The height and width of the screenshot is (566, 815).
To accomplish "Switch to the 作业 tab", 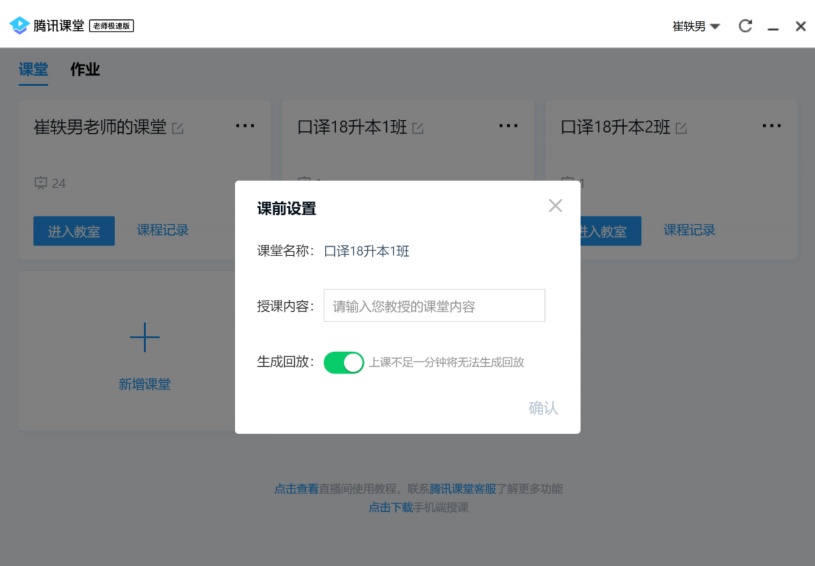I will point(85,69).
